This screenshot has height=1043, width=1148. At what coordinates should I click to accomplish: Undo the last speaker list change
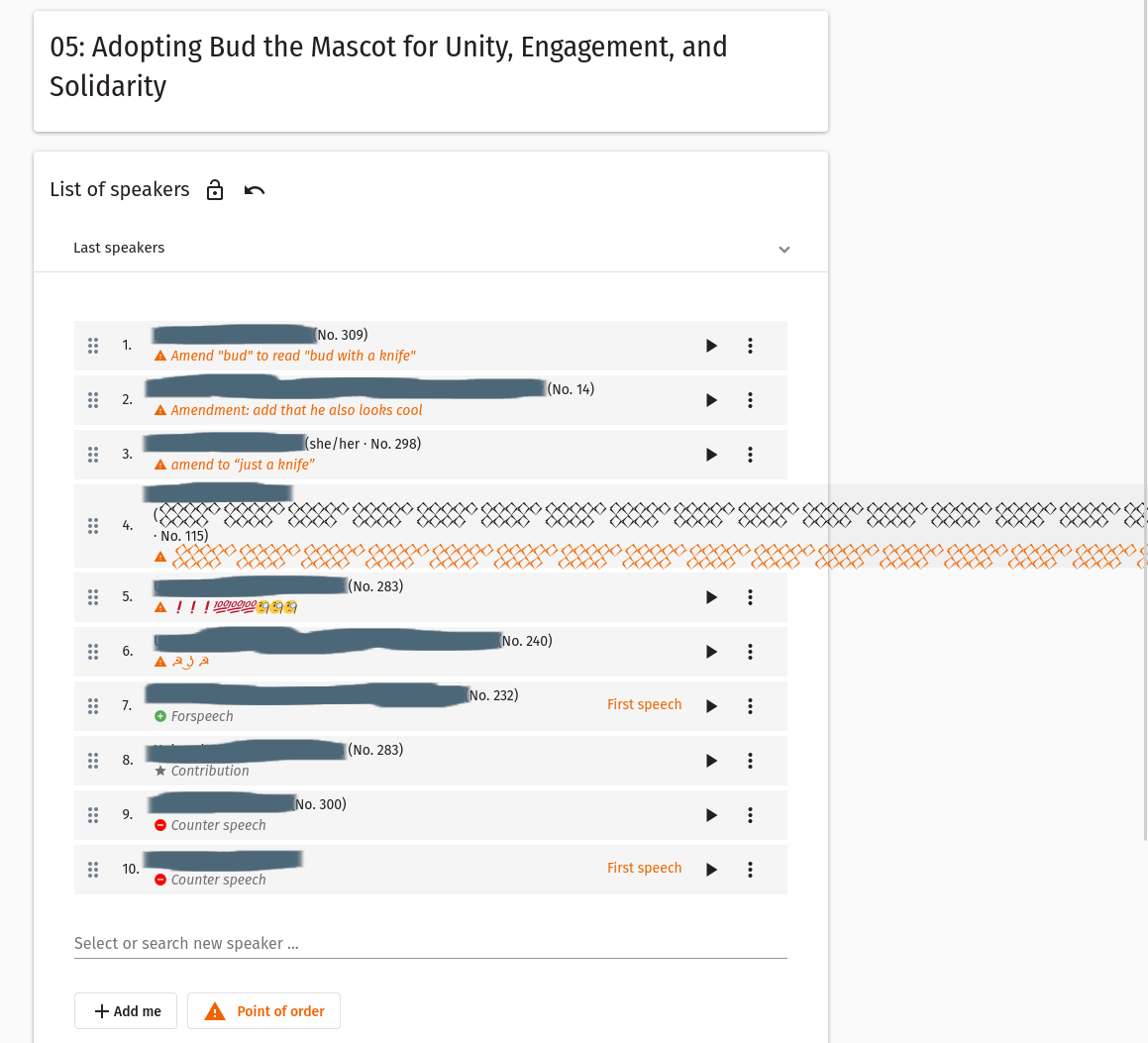click(x=254, y=189)
